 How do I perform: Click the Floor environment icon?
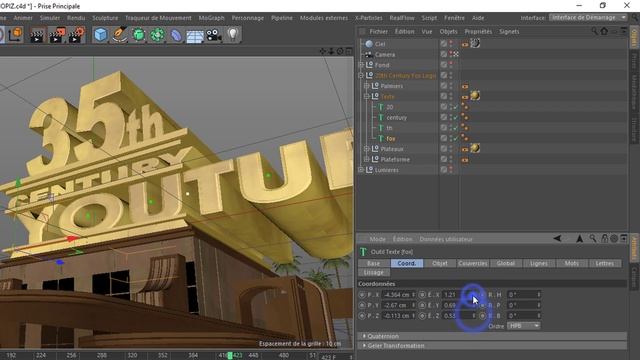pyautogui.click(x=195, y=36)
